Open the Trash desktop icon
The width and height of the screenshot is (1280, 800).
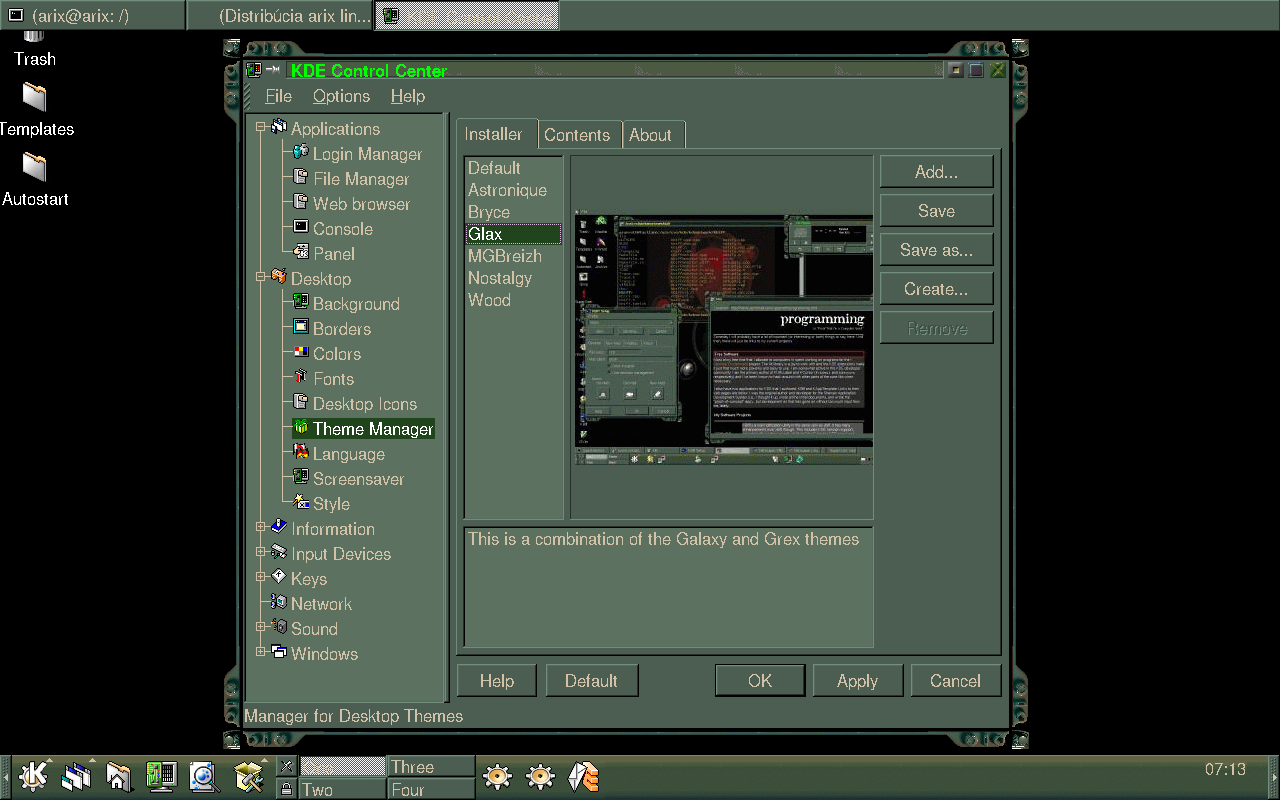[34, 47]
